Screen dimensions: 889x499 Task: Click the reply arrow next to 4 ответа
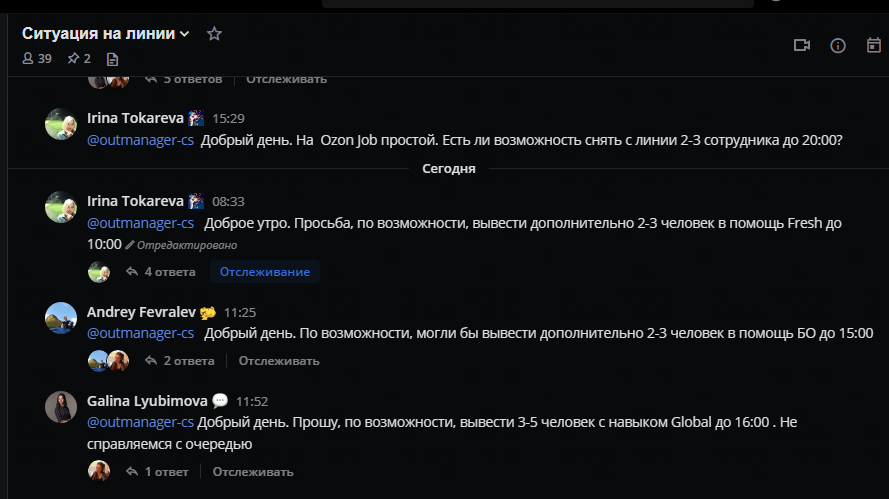coord(132,272)
